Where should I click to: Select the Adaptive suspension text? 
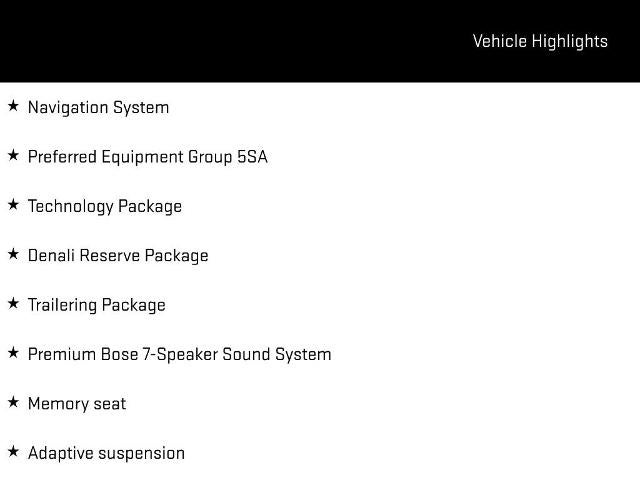(x=106, y=453)
